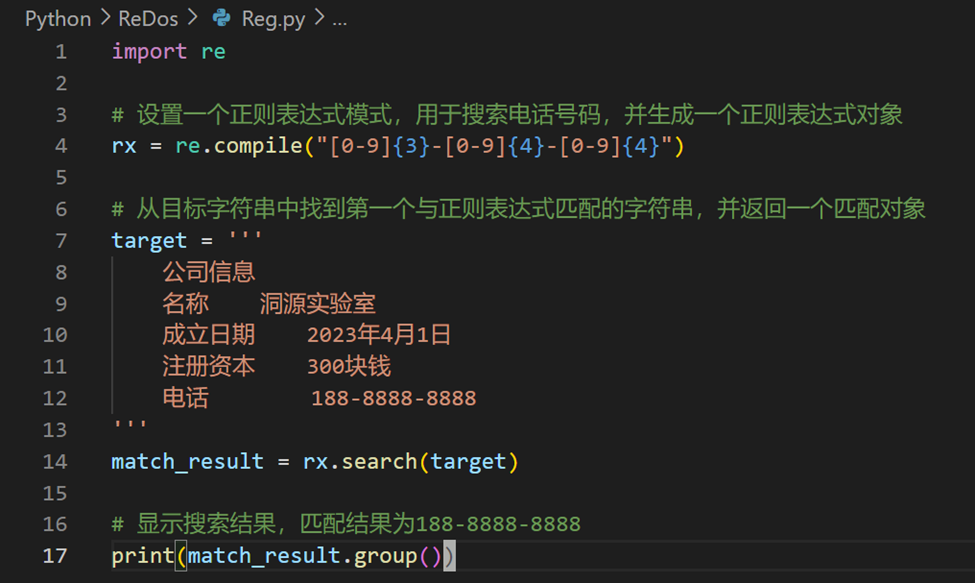The image size is (975, 583).
Task: Select the "Reg.py" breadcrumb item
Action: [273, 19]
